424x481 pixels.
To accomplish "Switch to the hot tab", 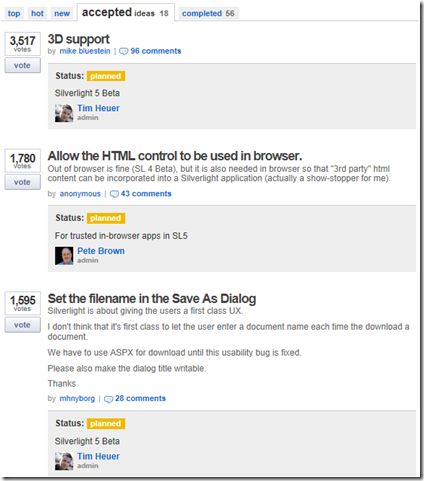I will (37, 13).
